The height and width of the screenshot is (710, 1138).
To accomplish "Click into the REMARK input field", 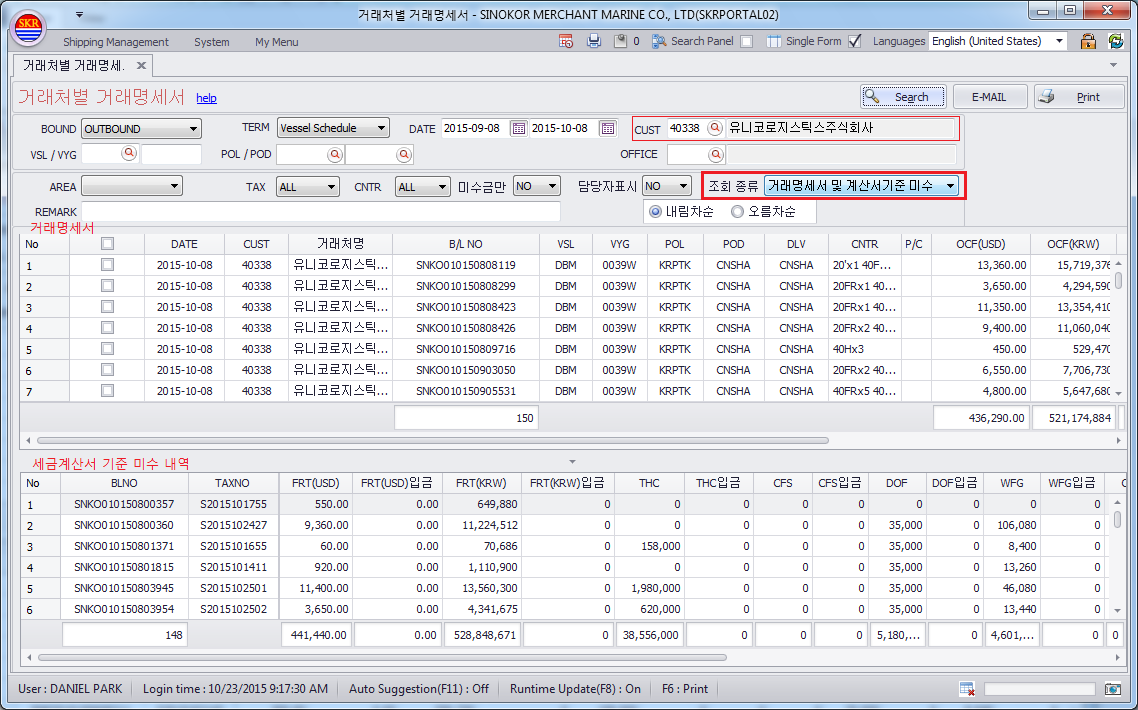I will 321,212.
